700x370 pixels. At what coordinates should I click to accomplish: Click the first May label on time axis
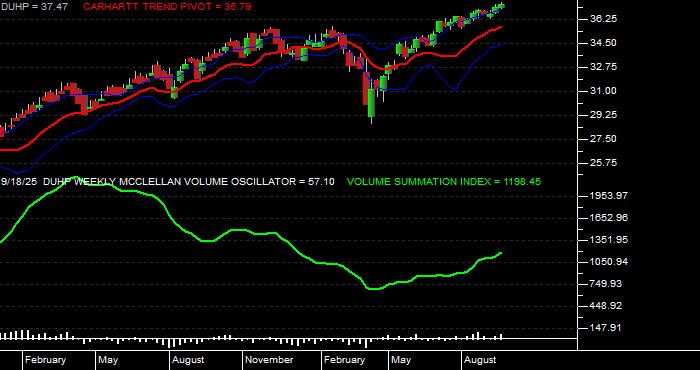pos(108,360)
